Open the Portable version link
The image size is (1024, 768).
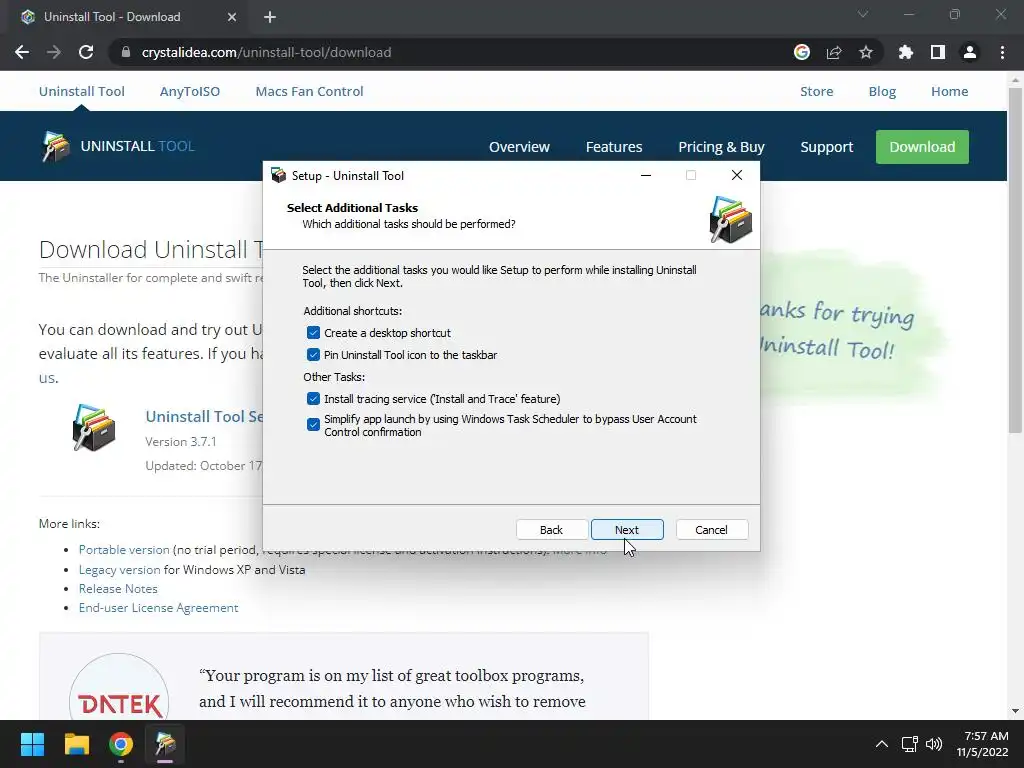tap(124, 550)
